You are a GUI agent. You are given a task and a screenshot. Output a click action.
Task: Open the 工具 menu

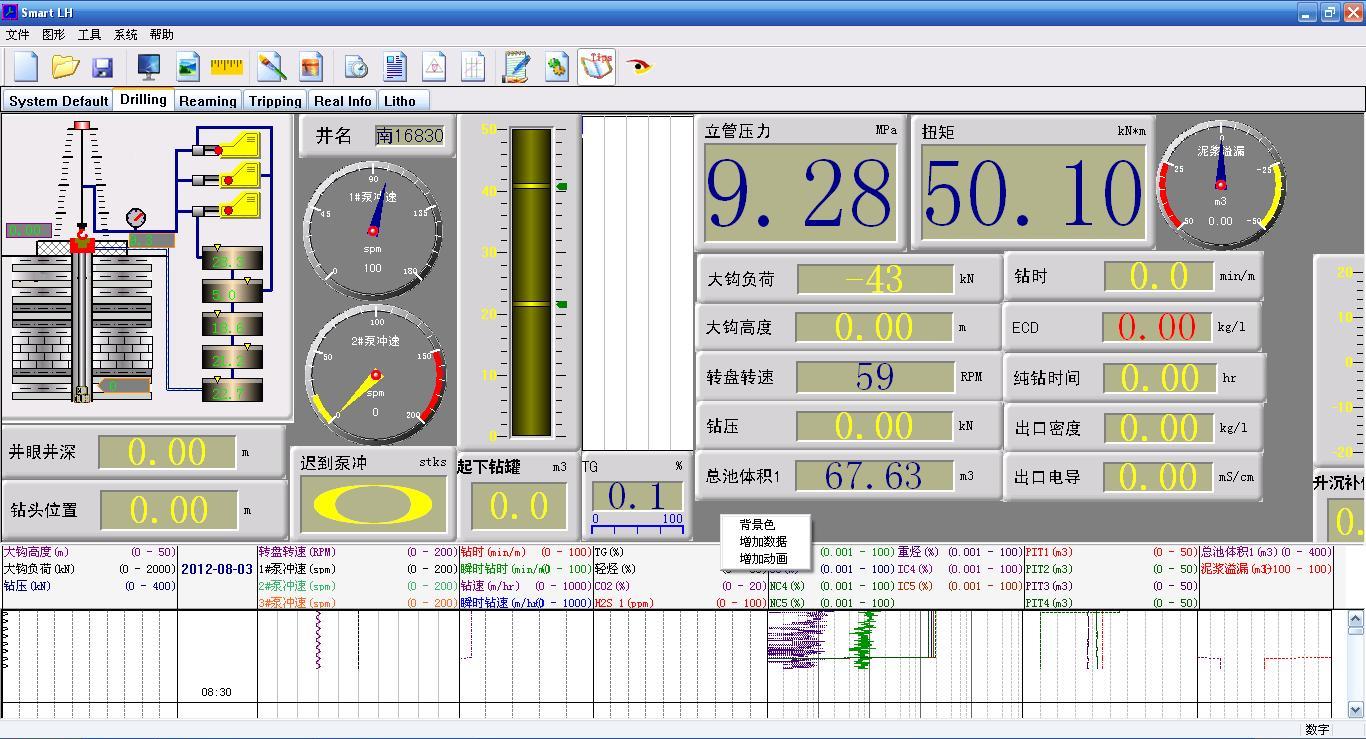tap(90, 35)
